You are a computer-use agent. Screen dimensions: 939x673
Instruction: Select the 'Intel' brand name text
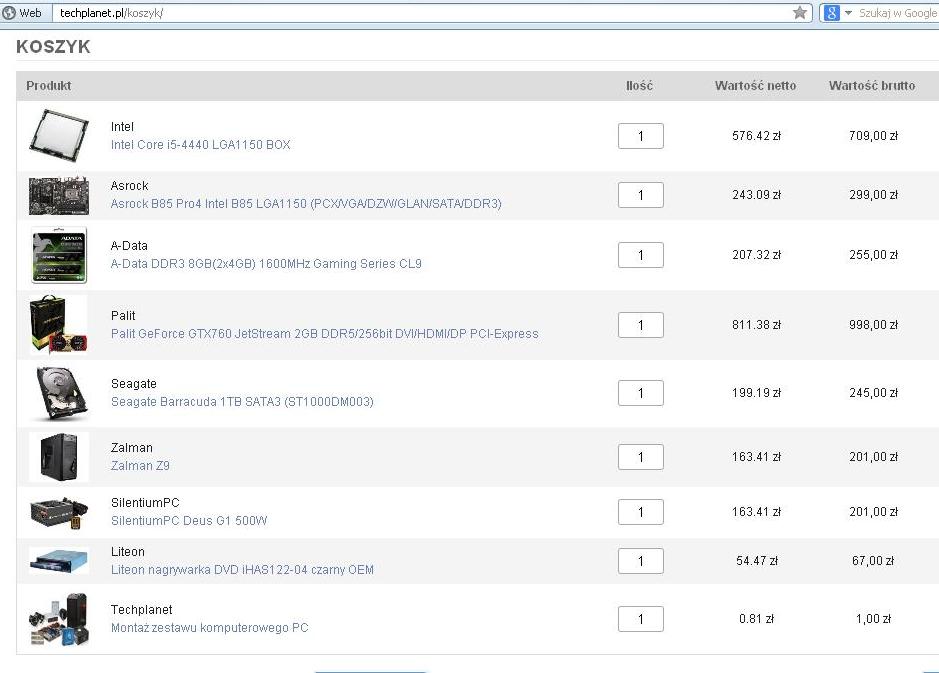pos(122,126)
